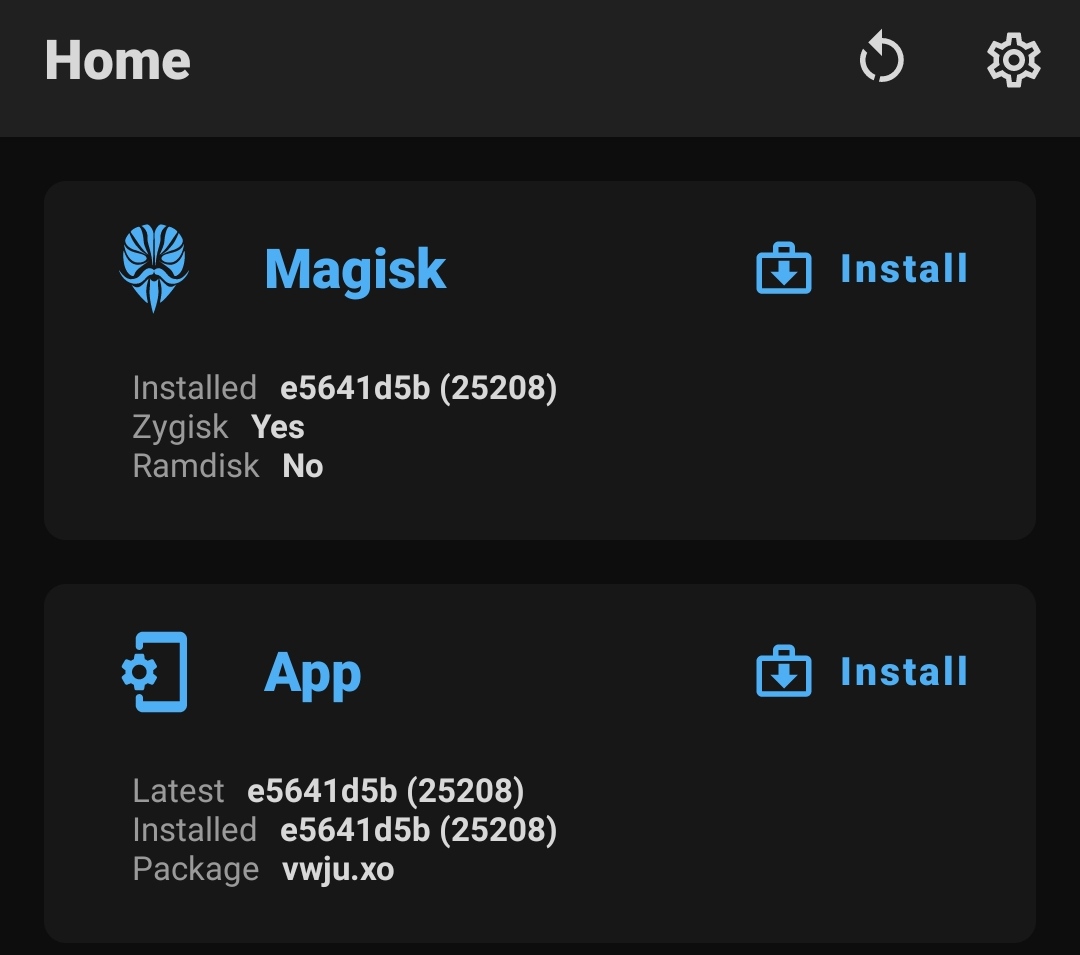Click the Magisk mask logo icon

(x=155, y=266)
